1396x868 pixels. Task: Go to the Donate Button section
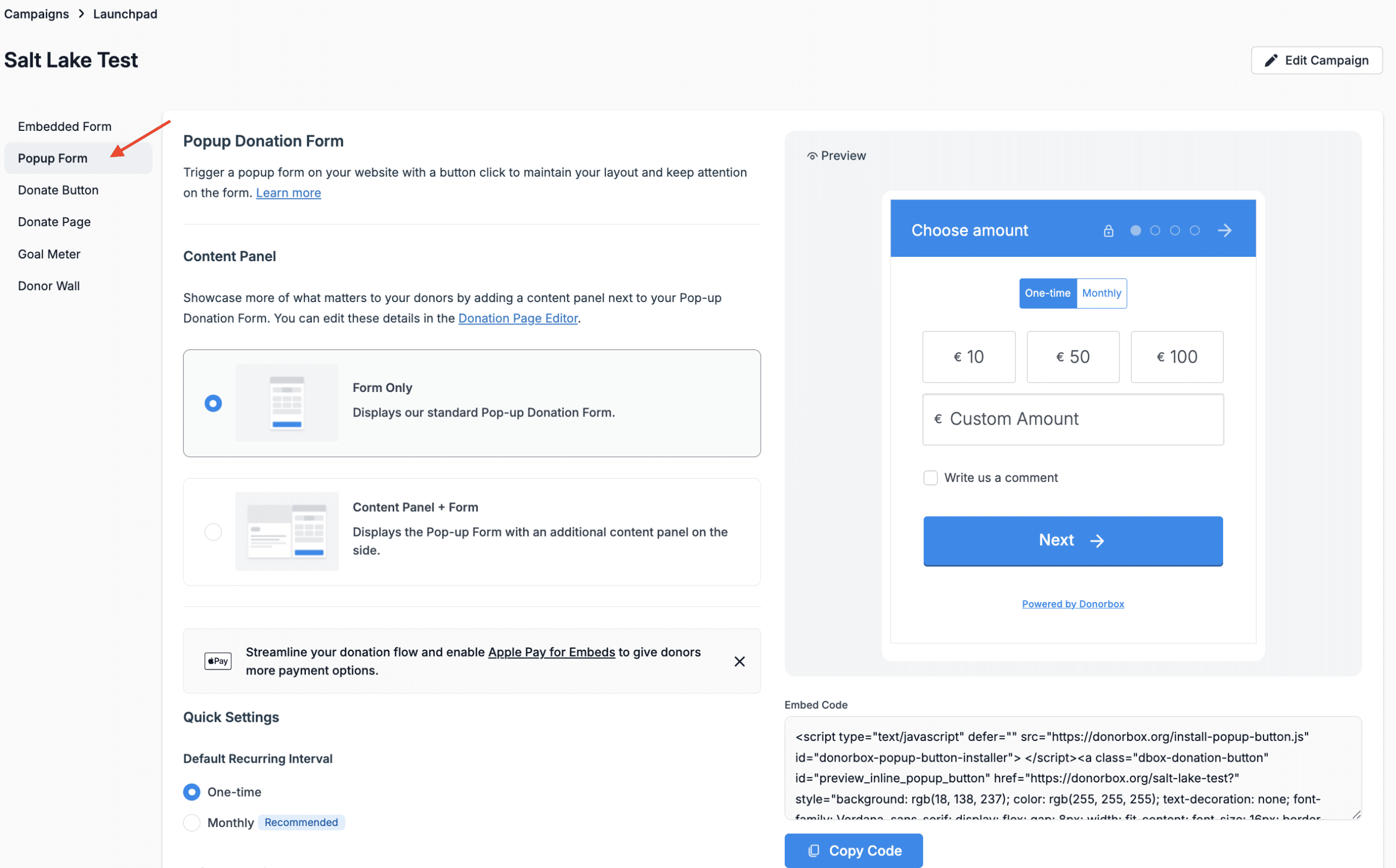pyautogui.click(x=58, y=190)
